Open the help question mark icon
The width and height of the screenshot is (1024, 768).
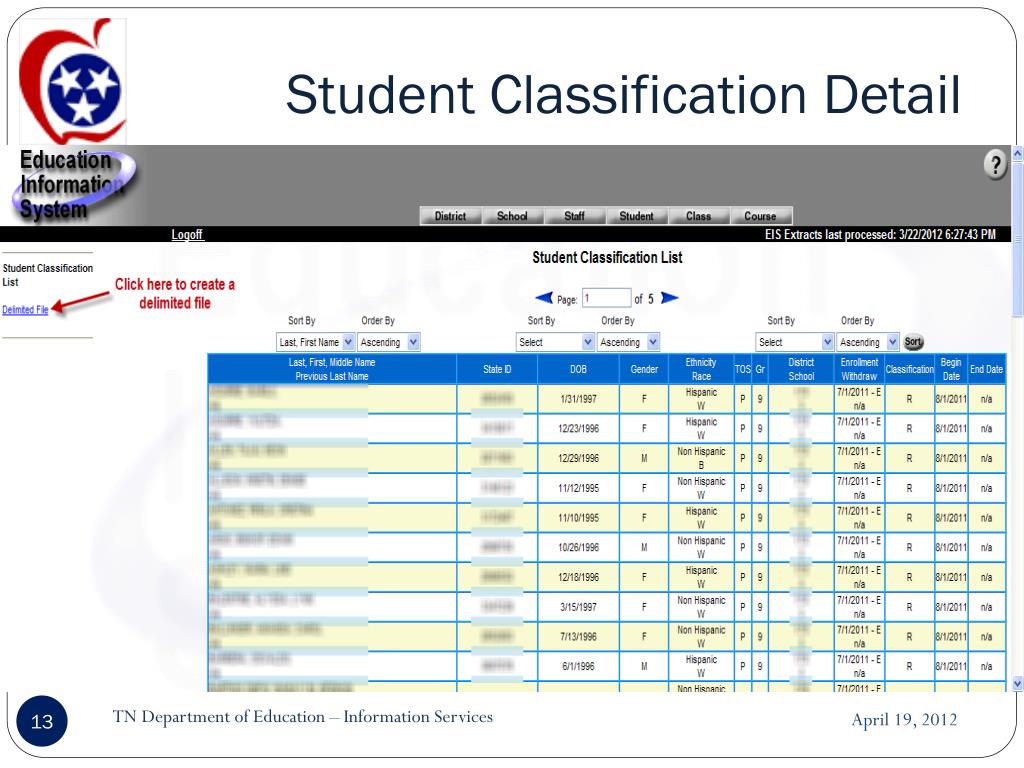pos(995,165)
